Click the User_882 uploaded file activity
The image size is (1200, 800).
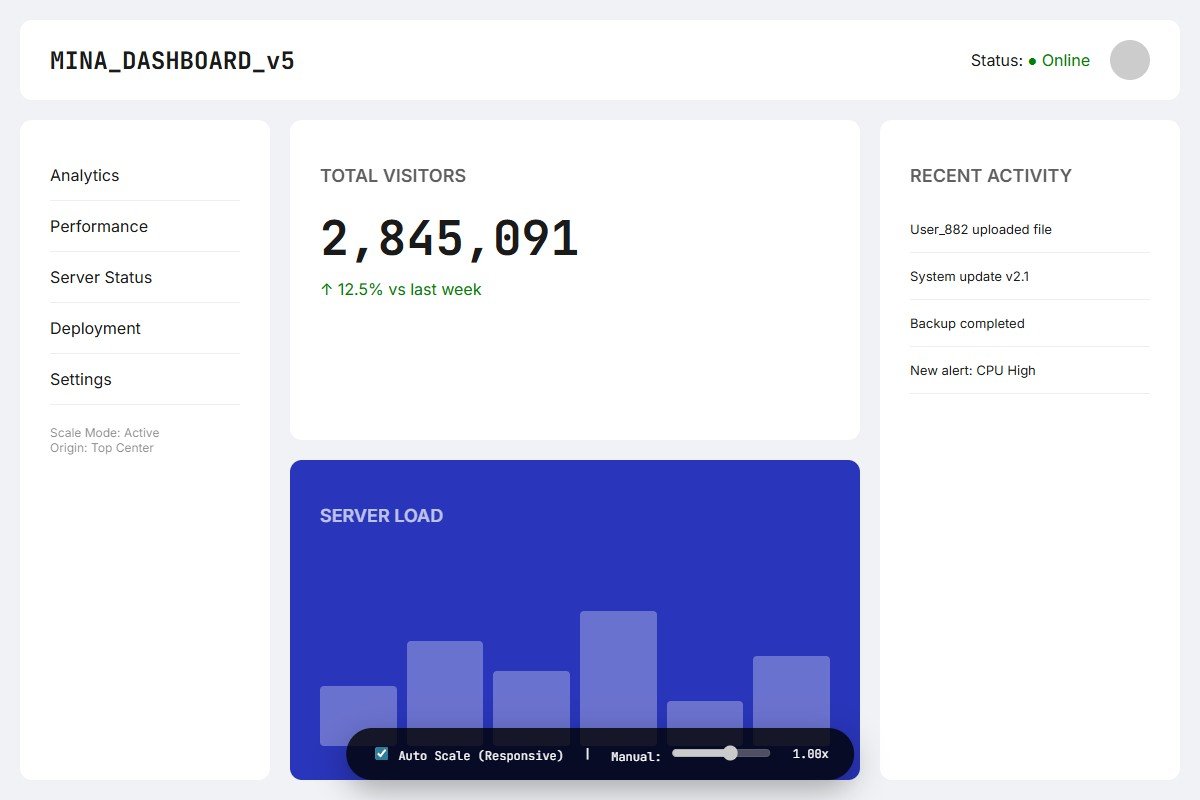980,229
